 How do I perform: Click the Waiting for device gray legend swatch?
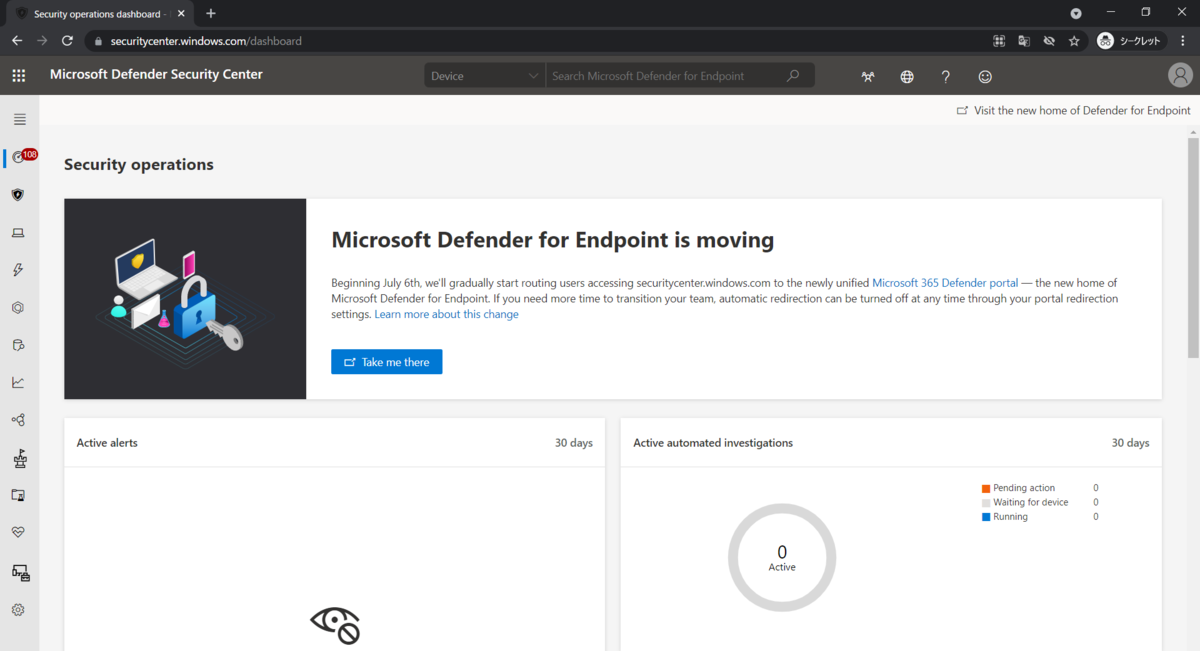[x=986, y=503]
